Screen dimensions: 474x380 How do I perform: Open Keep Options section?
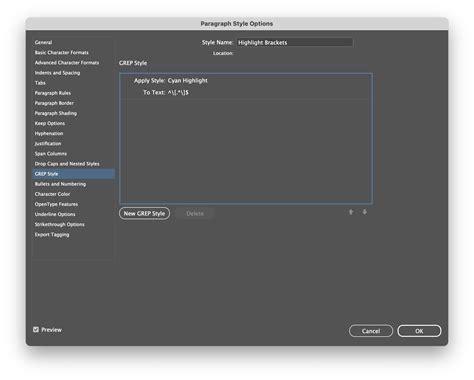50,123
